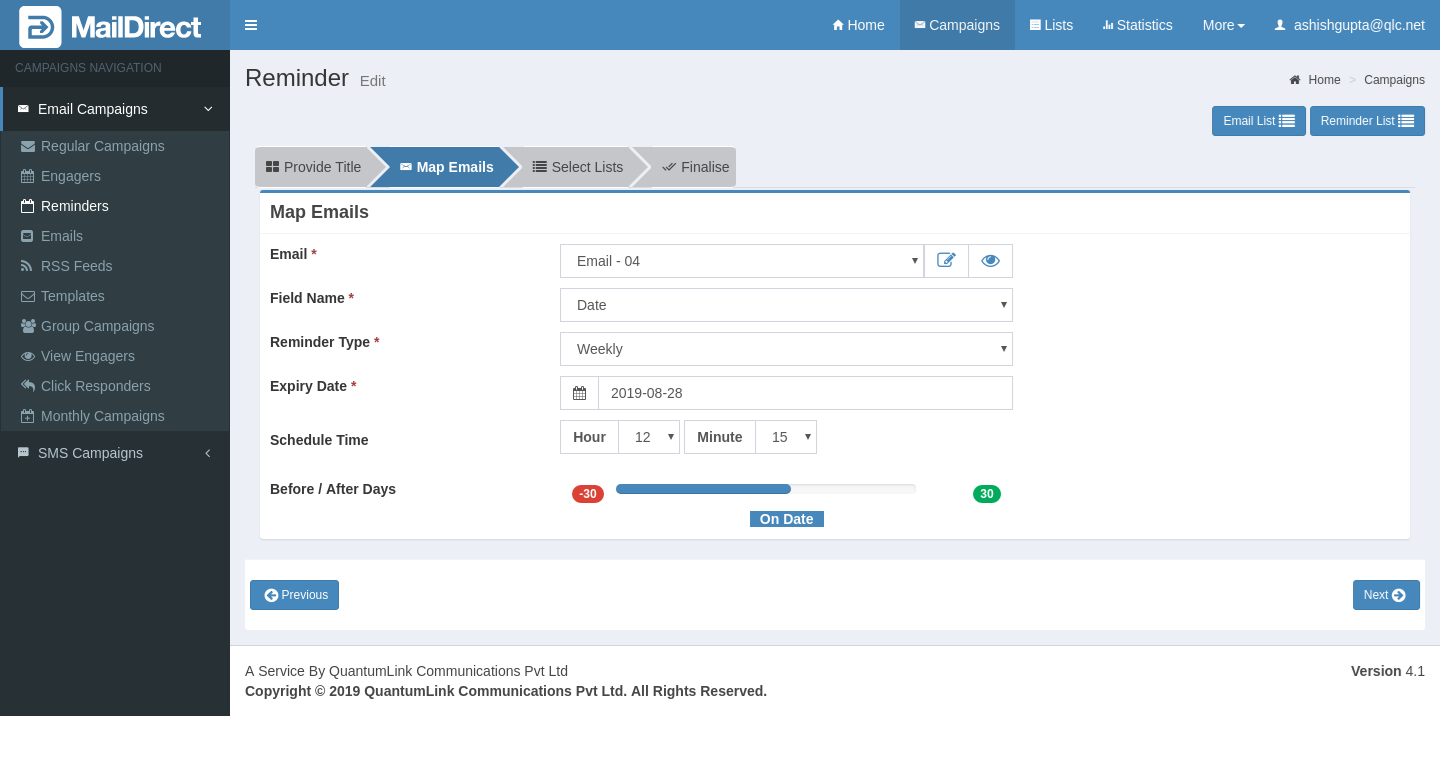Preview email with the eye icon
This screenshot has width=1440, height=766.
pos(990,261)
